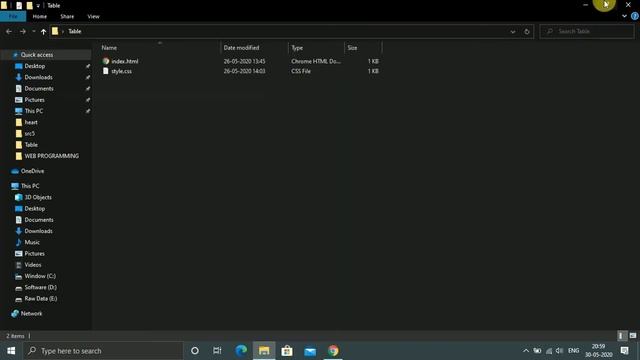640x360 pixels.
Task: Open the recent locations dropdown arrow
Action: pos(33,31)
